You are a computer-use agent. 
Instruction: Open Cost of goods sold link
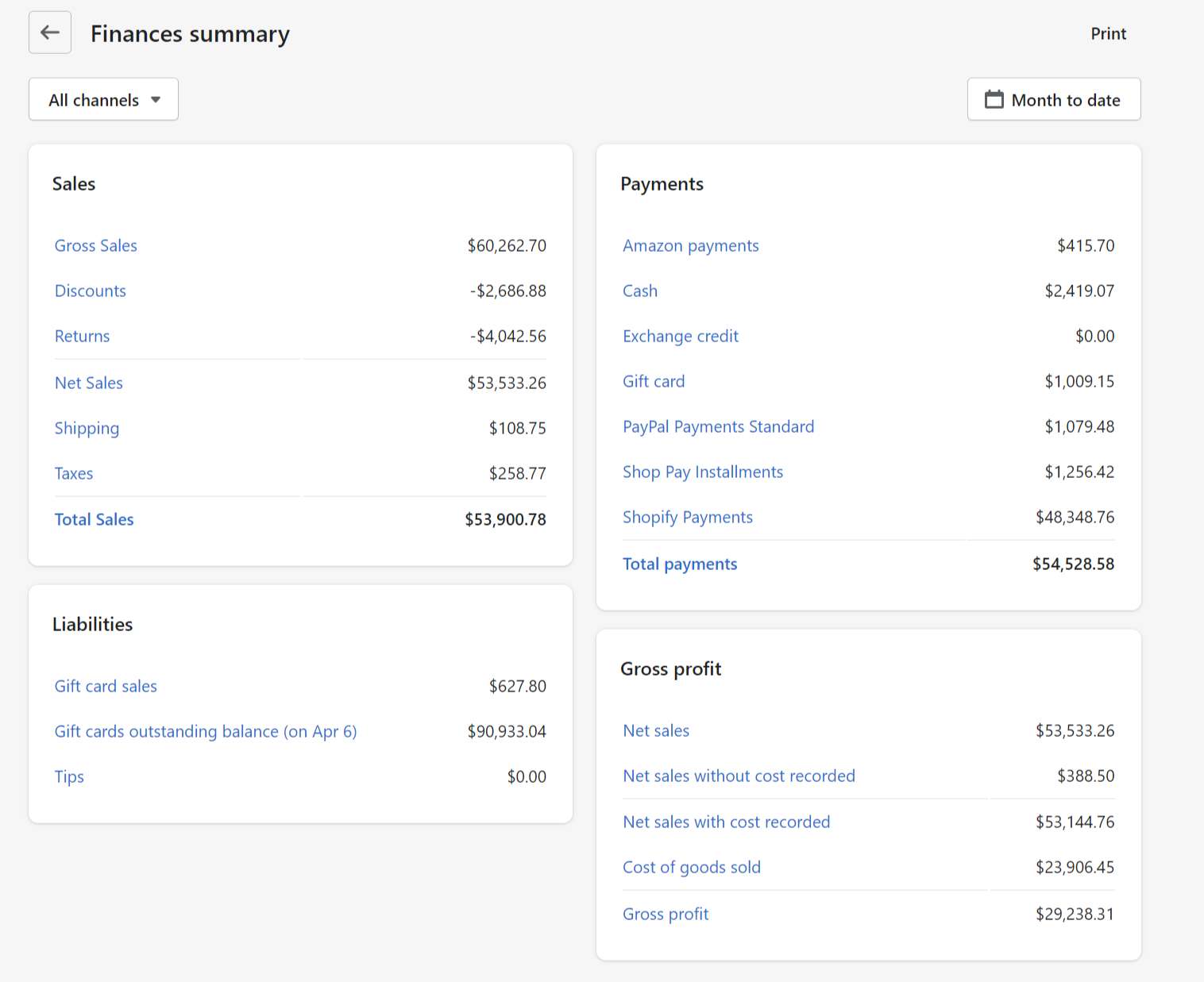click(692, 867)
